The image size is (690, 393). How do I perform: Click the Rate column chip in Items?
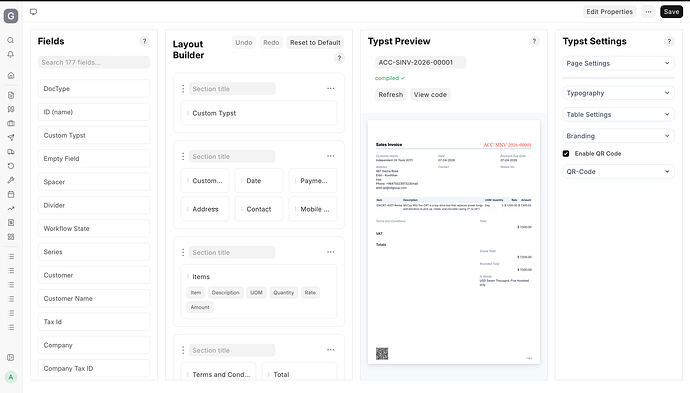click(310, 293)
